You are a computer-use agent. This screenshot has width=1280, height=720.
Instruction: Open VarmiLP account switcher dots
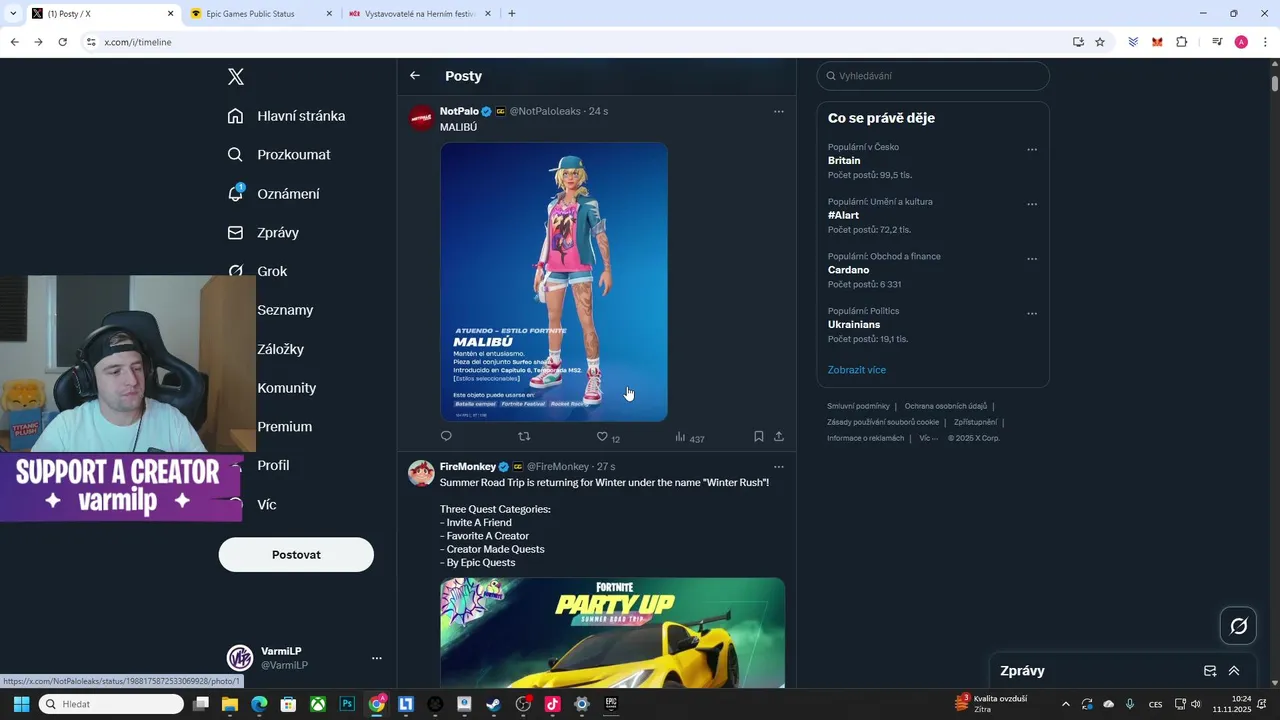(377, 658)
